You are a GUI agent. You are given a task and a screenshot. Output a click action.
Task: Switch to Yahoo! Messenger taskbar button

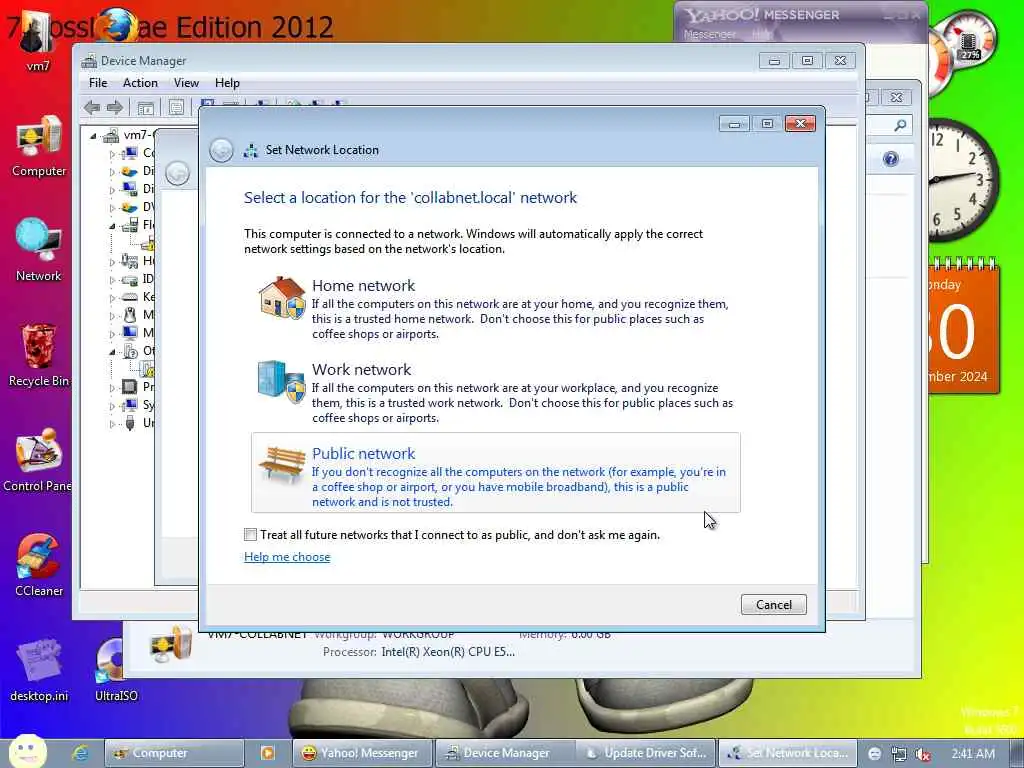click(x=362, y=753)
